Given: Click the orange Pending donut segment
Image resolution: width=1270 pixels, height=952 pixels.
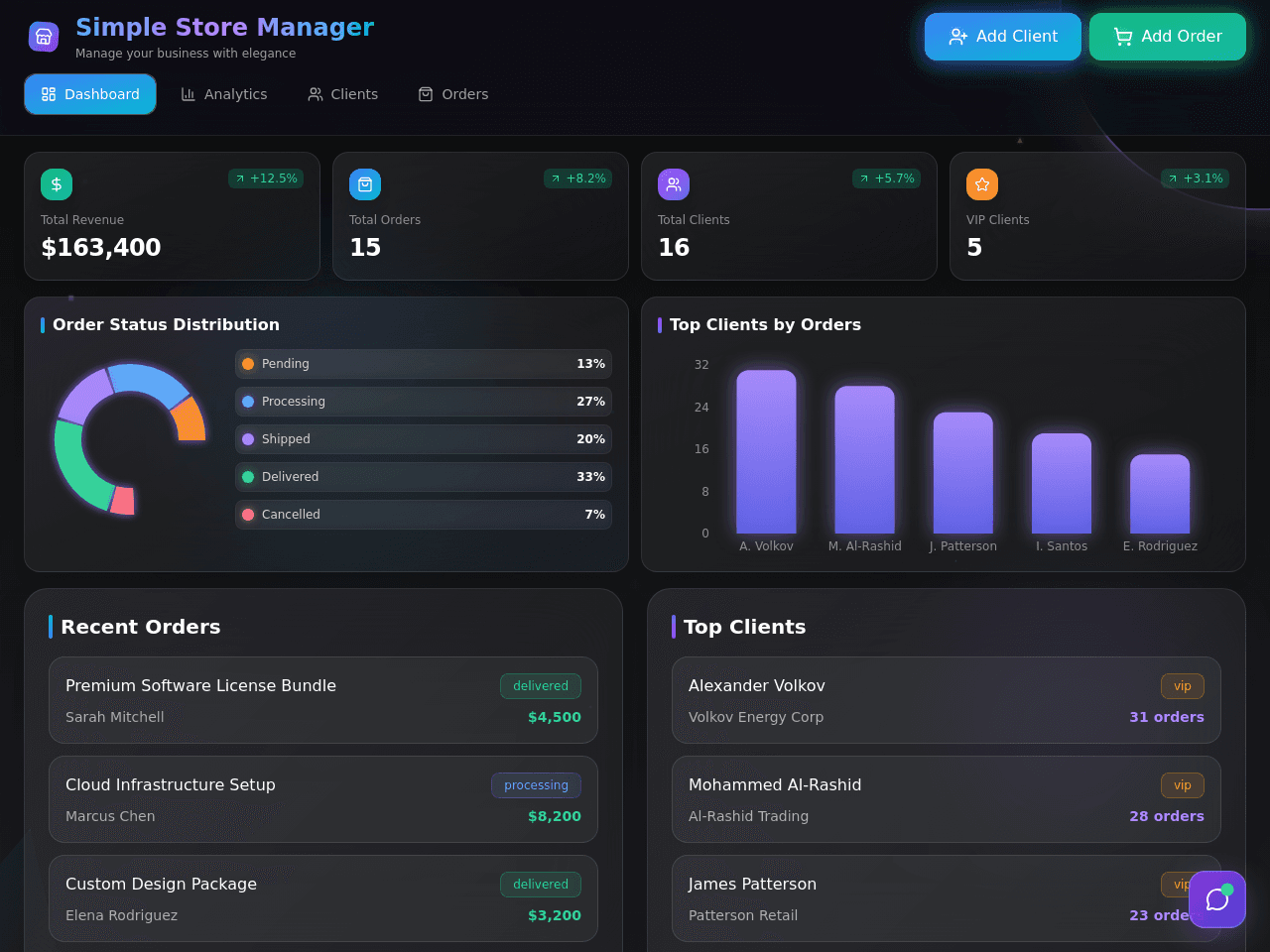Looking at the screenshot, I should [190, 420].
